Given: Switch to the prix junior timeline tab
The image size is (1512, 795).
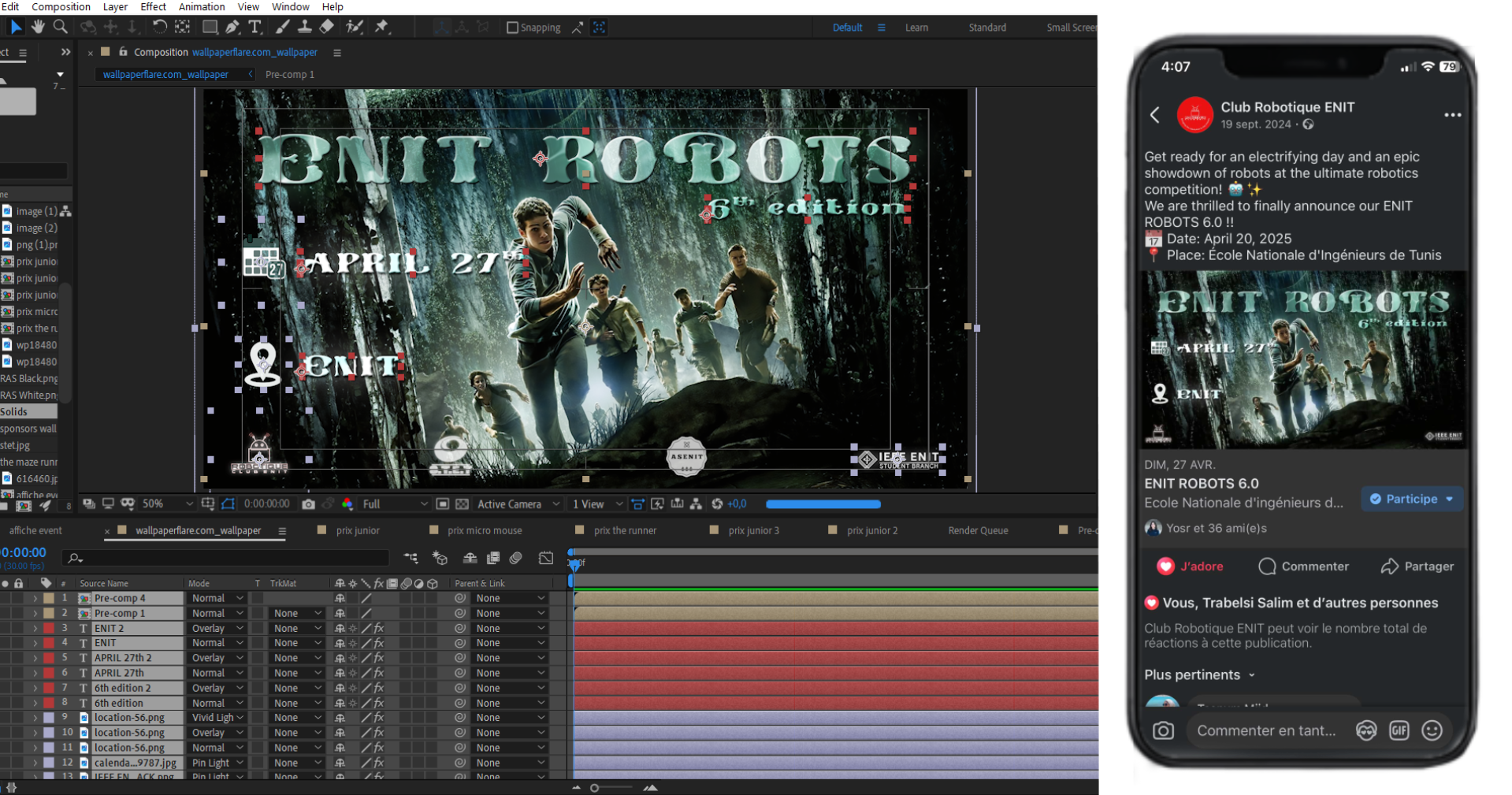Looking at the screenshot, I should [x=357, y=530].
